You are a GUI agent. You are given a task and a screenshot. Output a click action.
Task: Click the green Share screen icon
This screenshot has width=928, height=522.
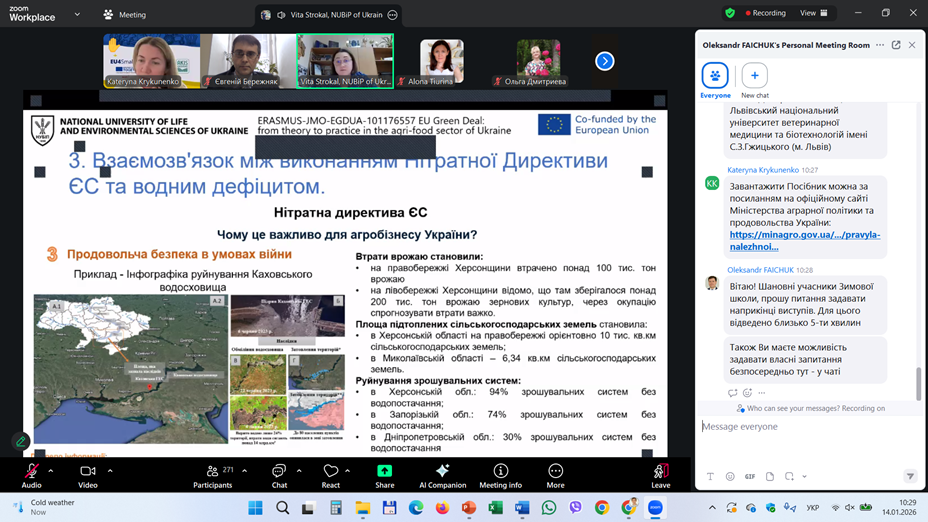[384, 471]
